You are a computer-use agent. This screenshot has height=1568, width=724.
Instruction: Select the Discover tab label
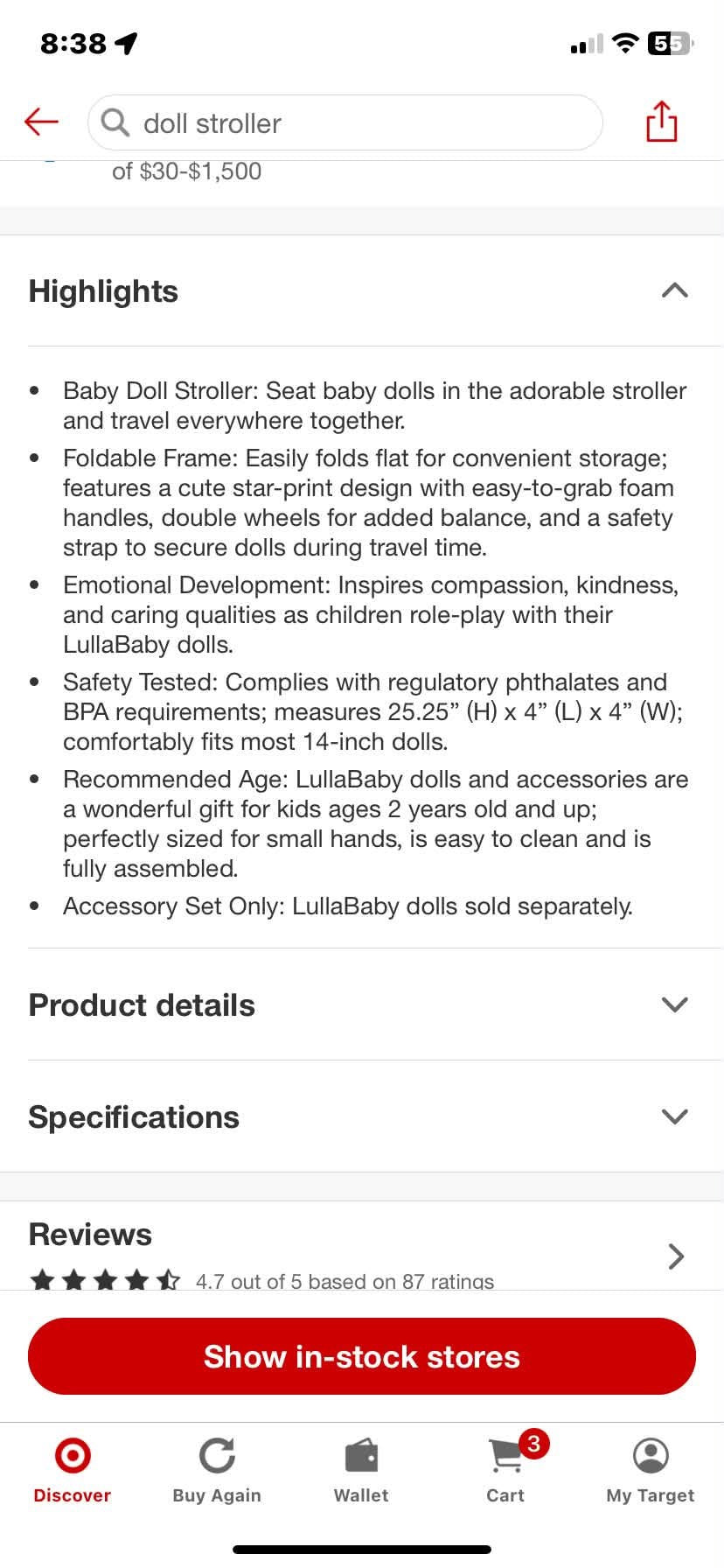pyautogui.click(x=73, y=1495)
